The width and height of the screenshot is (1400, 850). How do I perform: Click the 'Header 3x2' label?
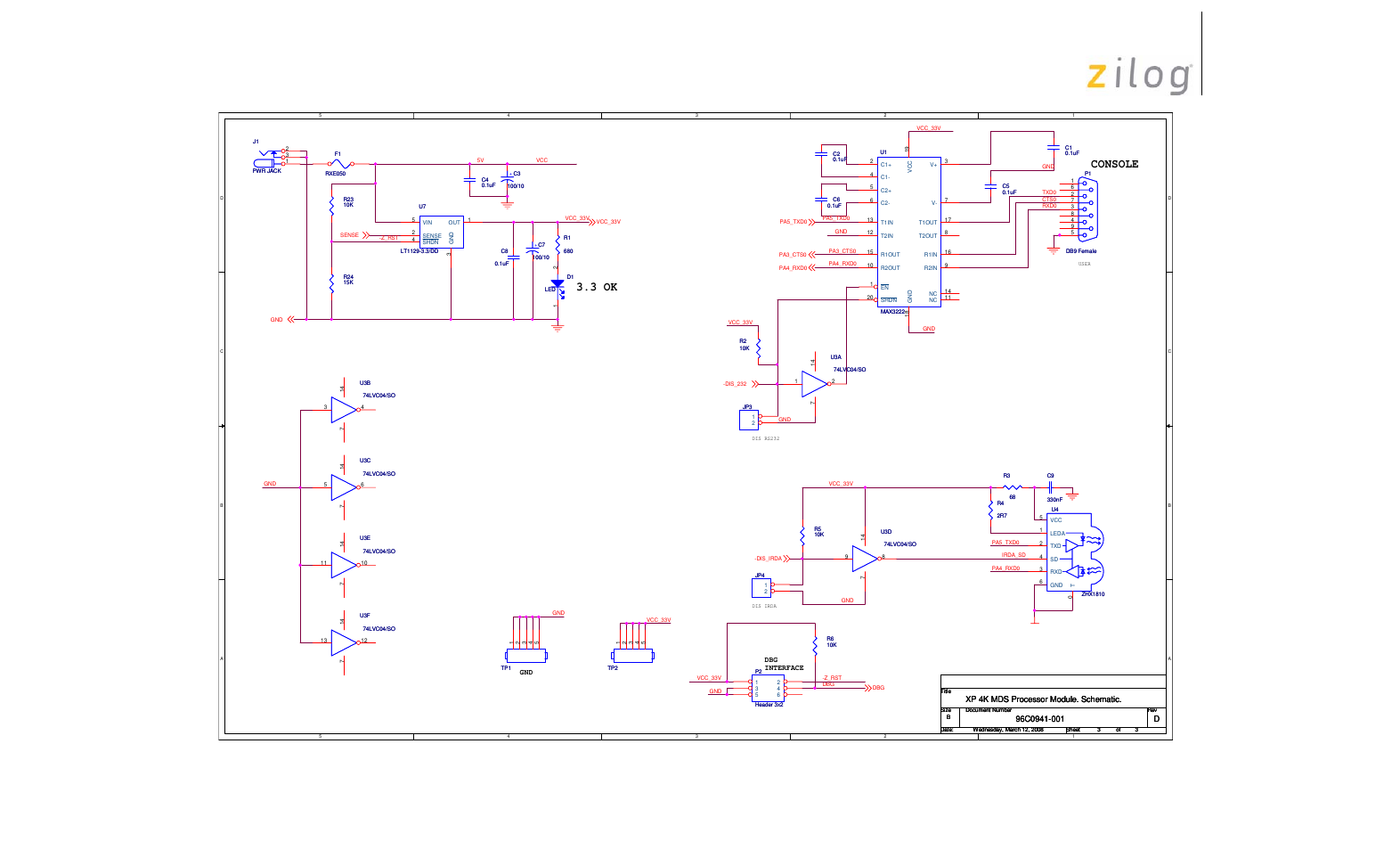769,705
